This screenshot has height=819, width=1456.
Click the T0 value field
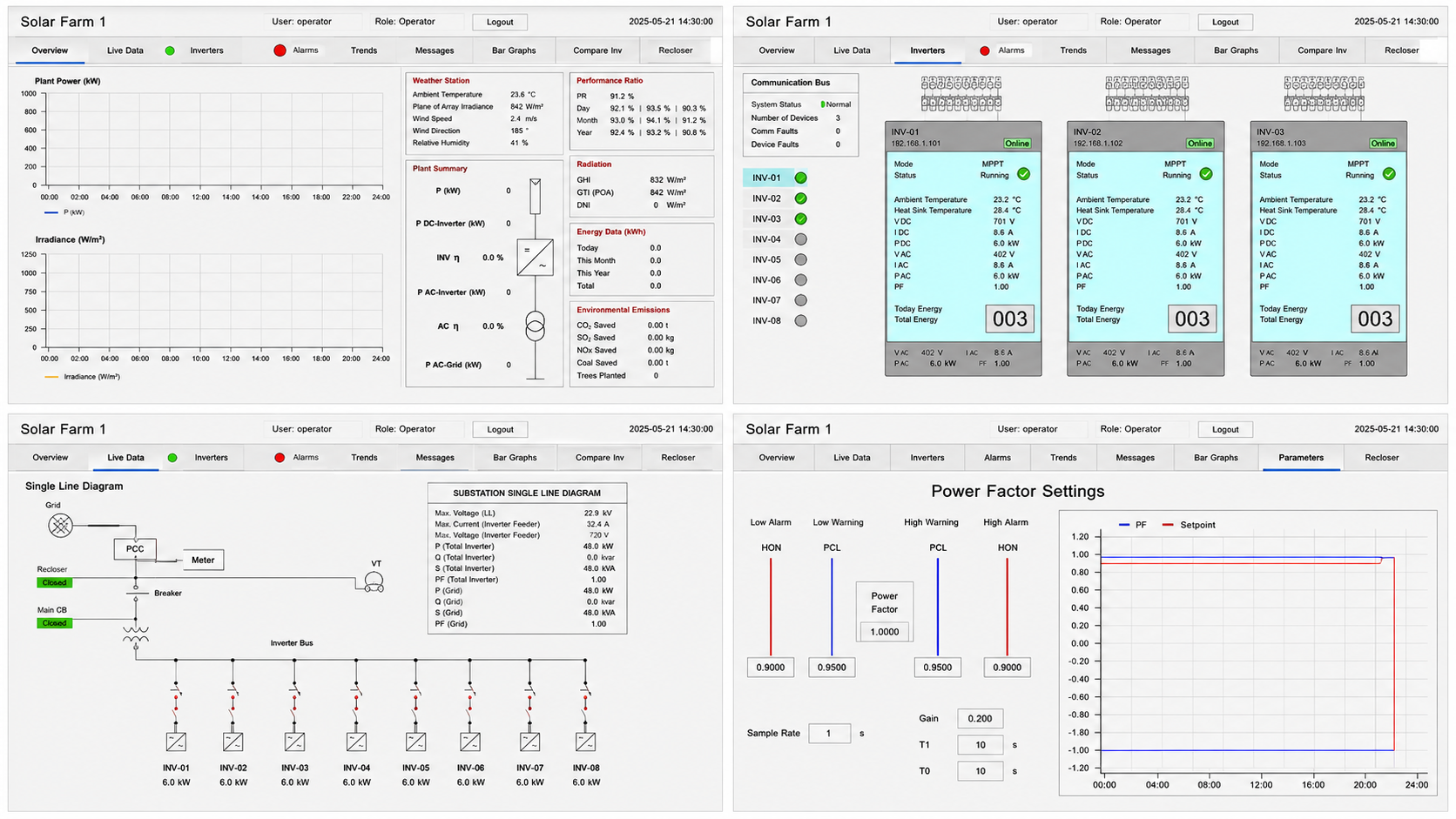pyautogui.click(x=981, y=771)
